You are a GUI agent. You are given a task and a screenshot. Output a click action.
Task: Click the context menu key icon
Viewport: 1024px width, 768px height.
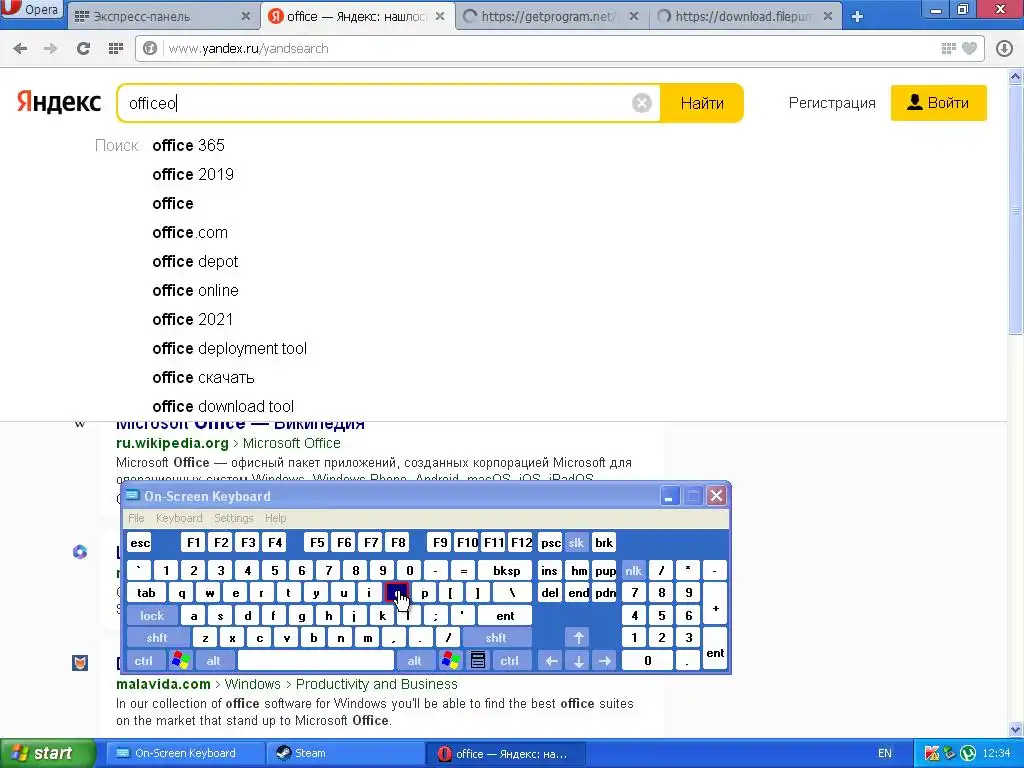(478, 661)
